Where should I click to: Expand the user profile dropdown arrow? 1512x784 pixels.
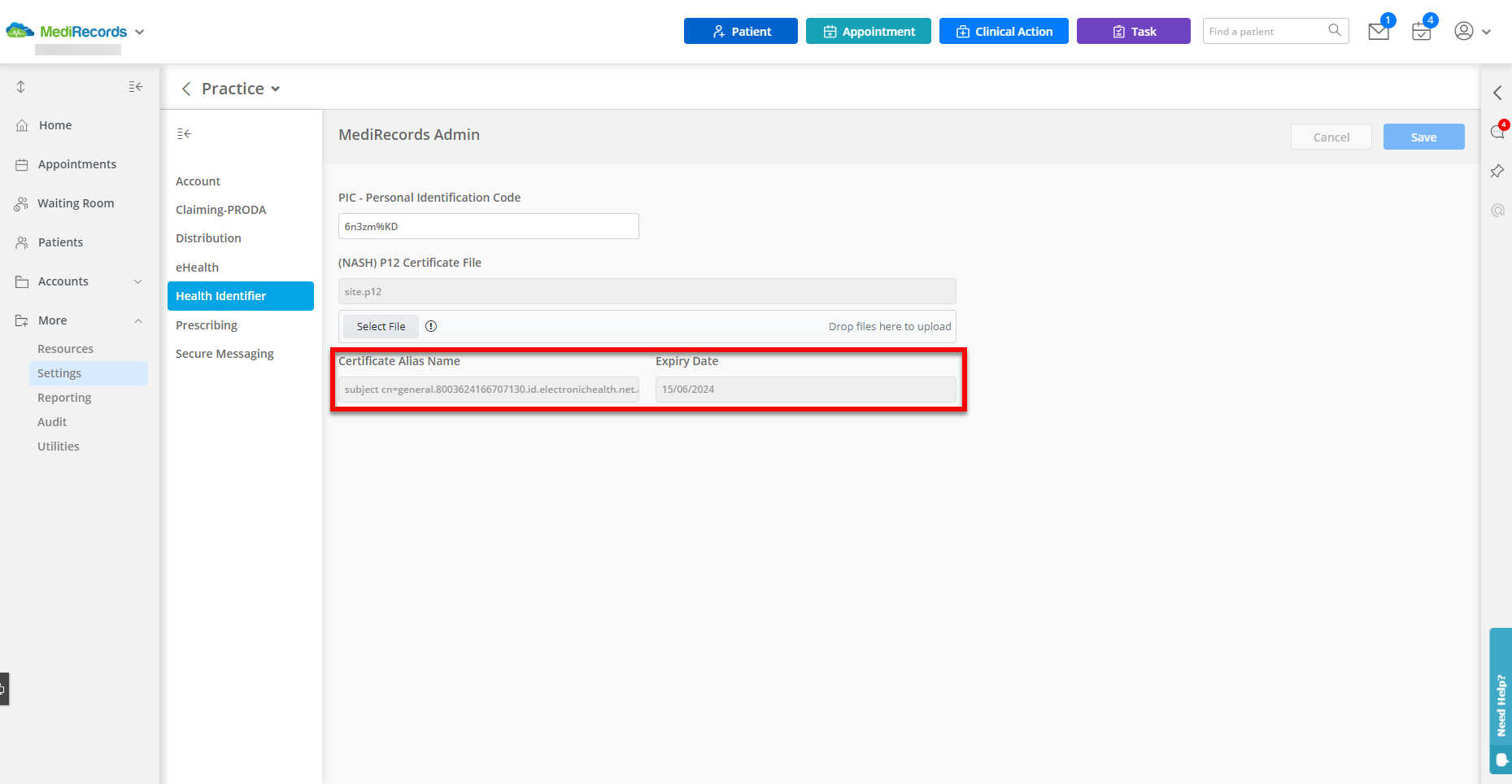[x=1487, y=32]
